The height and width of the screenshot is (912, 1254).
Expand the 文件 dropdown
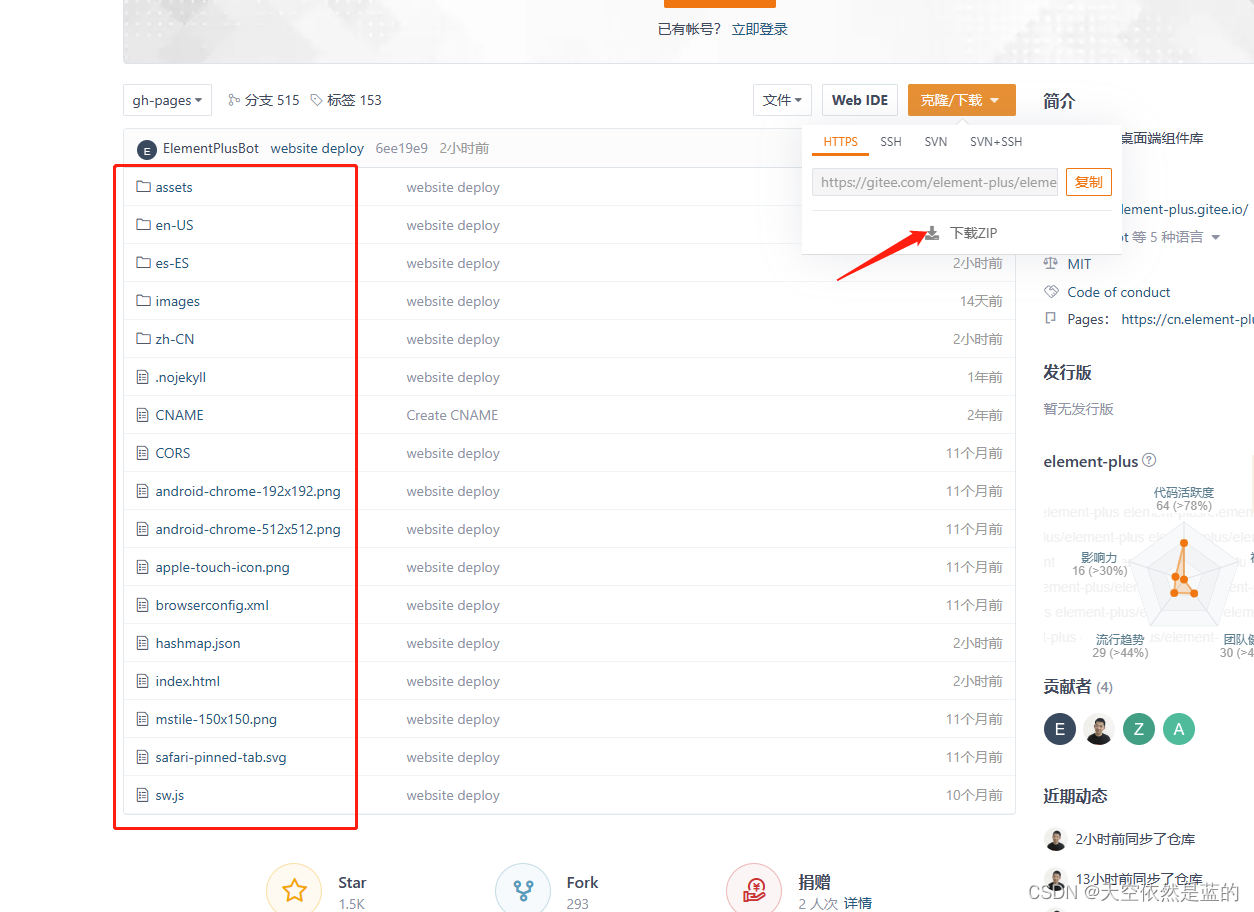(782, 100)
